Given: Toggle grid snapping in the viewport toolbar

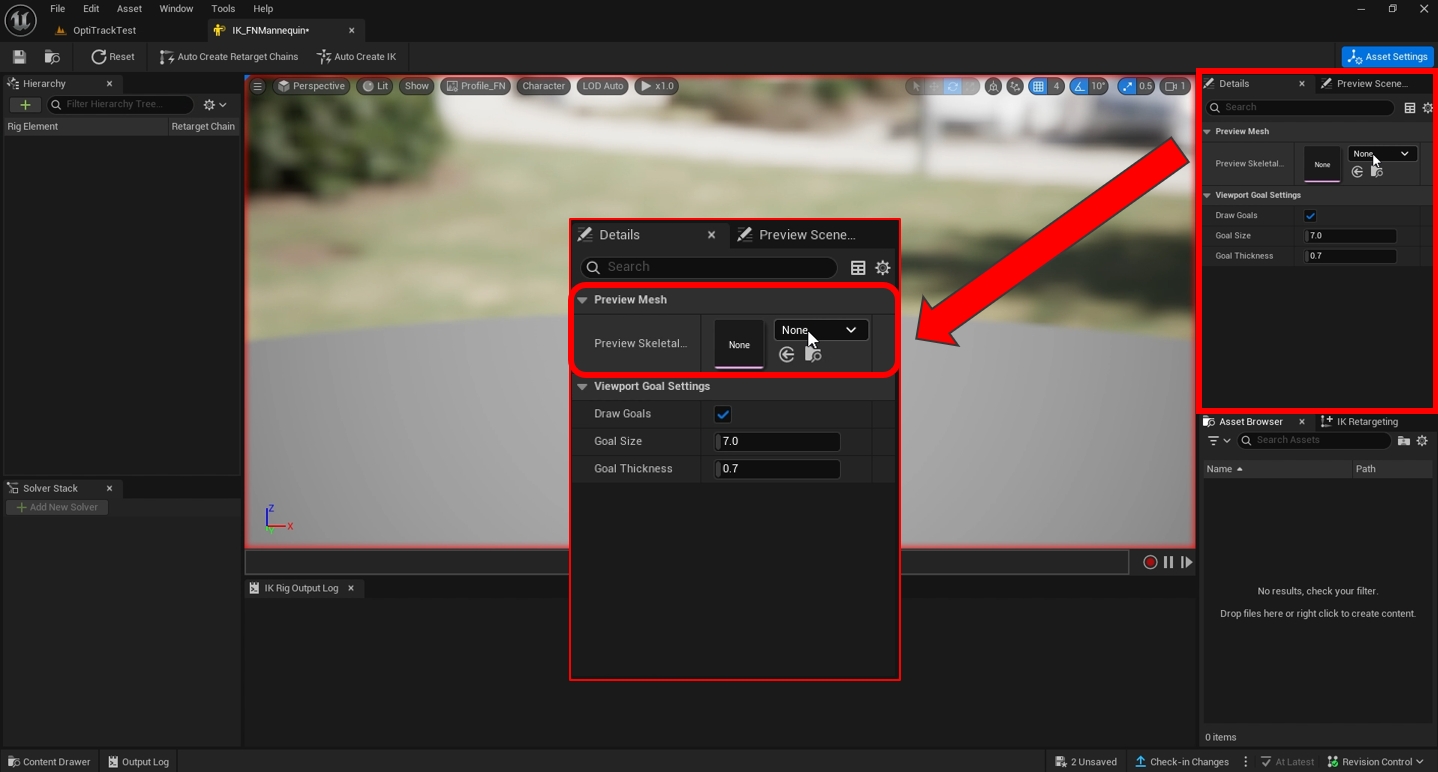Looking at the screenshot, I should pyautogui.click(x=1038, y=86).
